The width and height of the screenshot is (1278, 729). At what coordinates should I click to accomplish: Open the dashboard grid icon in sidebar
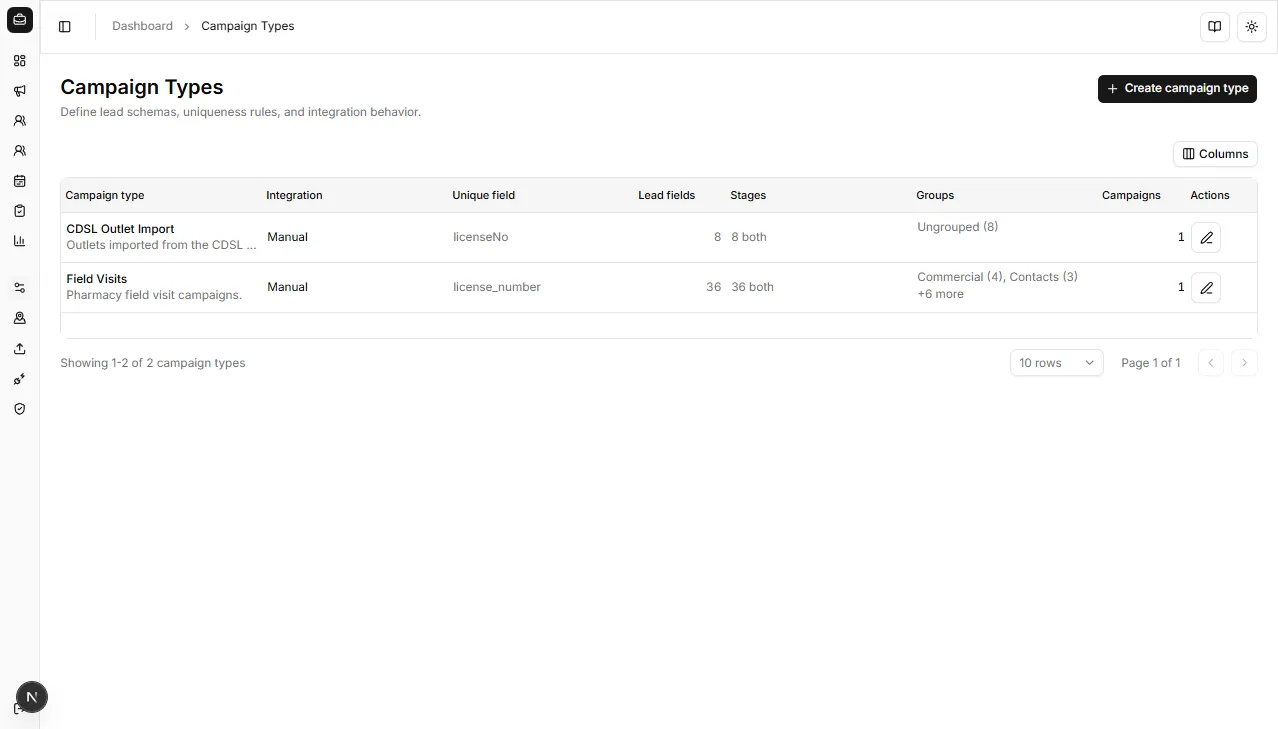[19, 61]
